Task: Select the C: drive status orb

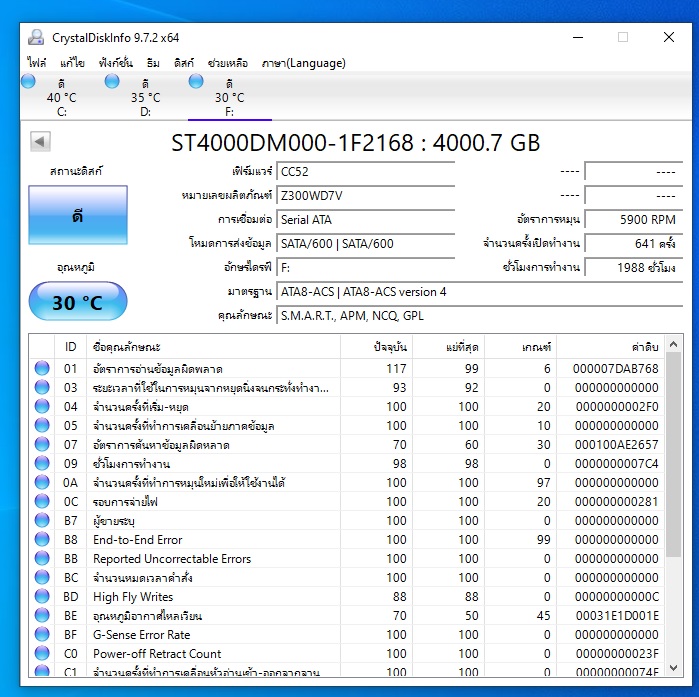Action: pyautogui.click(x=28, y=83)
